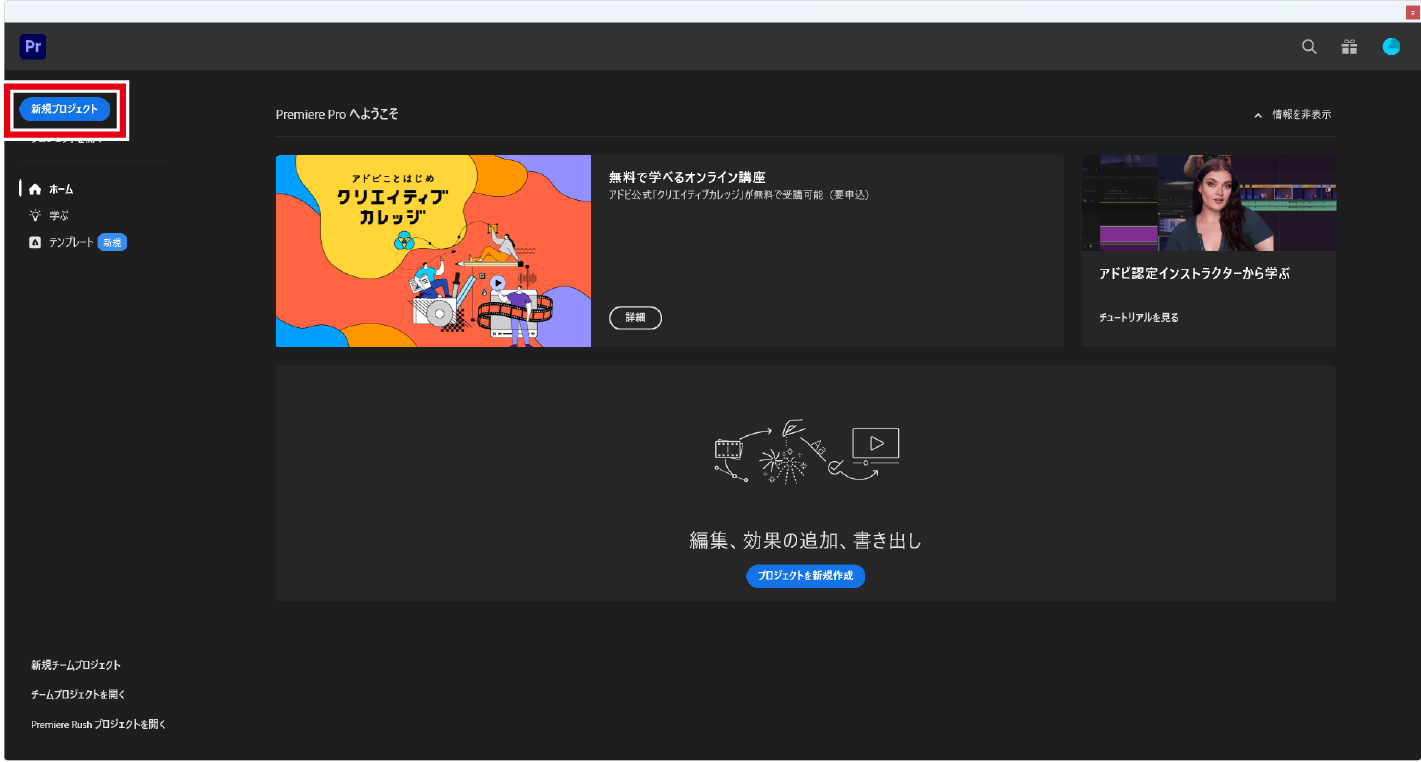
Task: Select the ホーム house icon in sidebar
Action: tap(36, 189)
